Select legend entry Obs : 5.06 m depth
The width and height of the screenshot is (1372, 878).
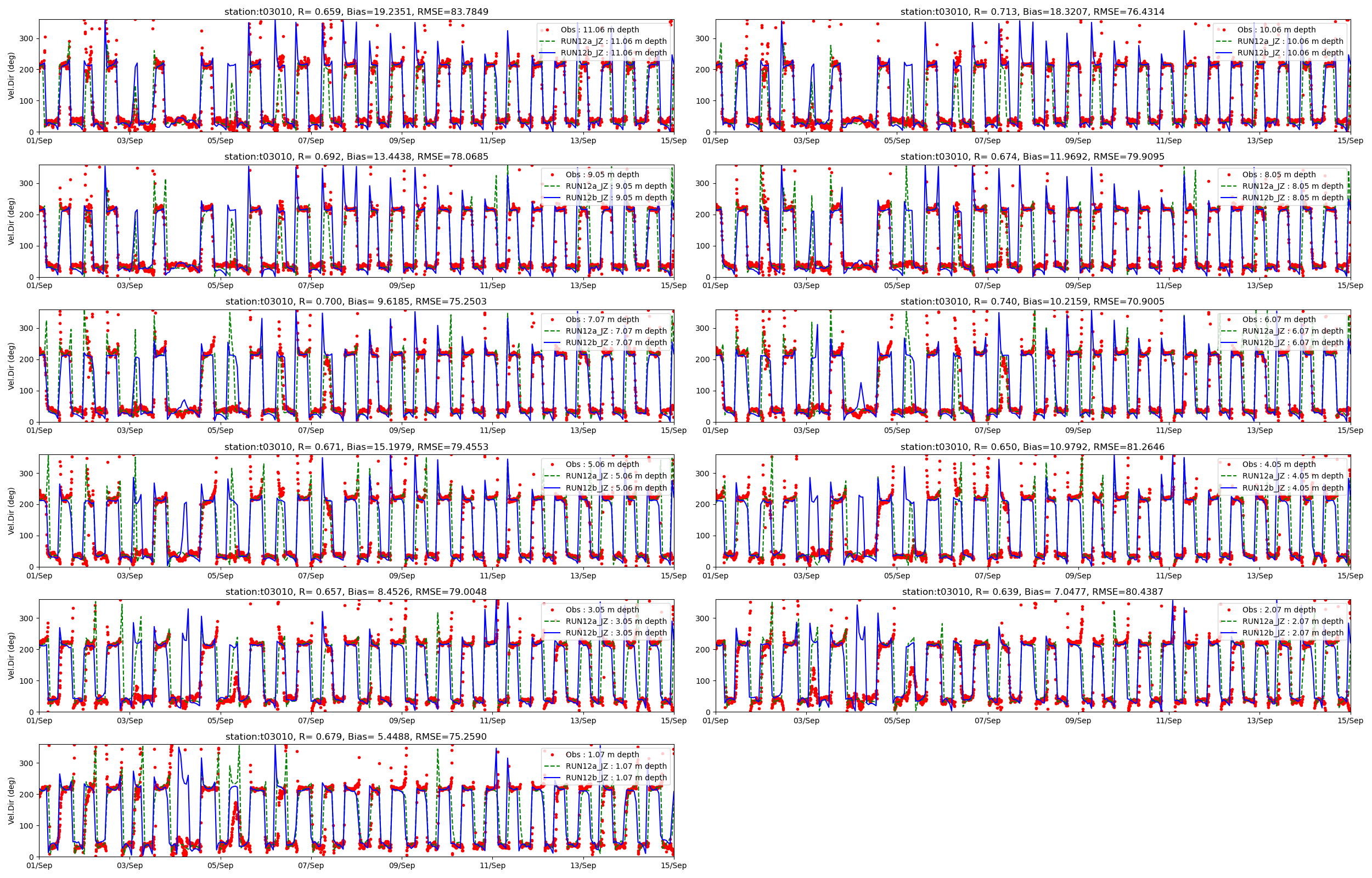coord(602,464)
